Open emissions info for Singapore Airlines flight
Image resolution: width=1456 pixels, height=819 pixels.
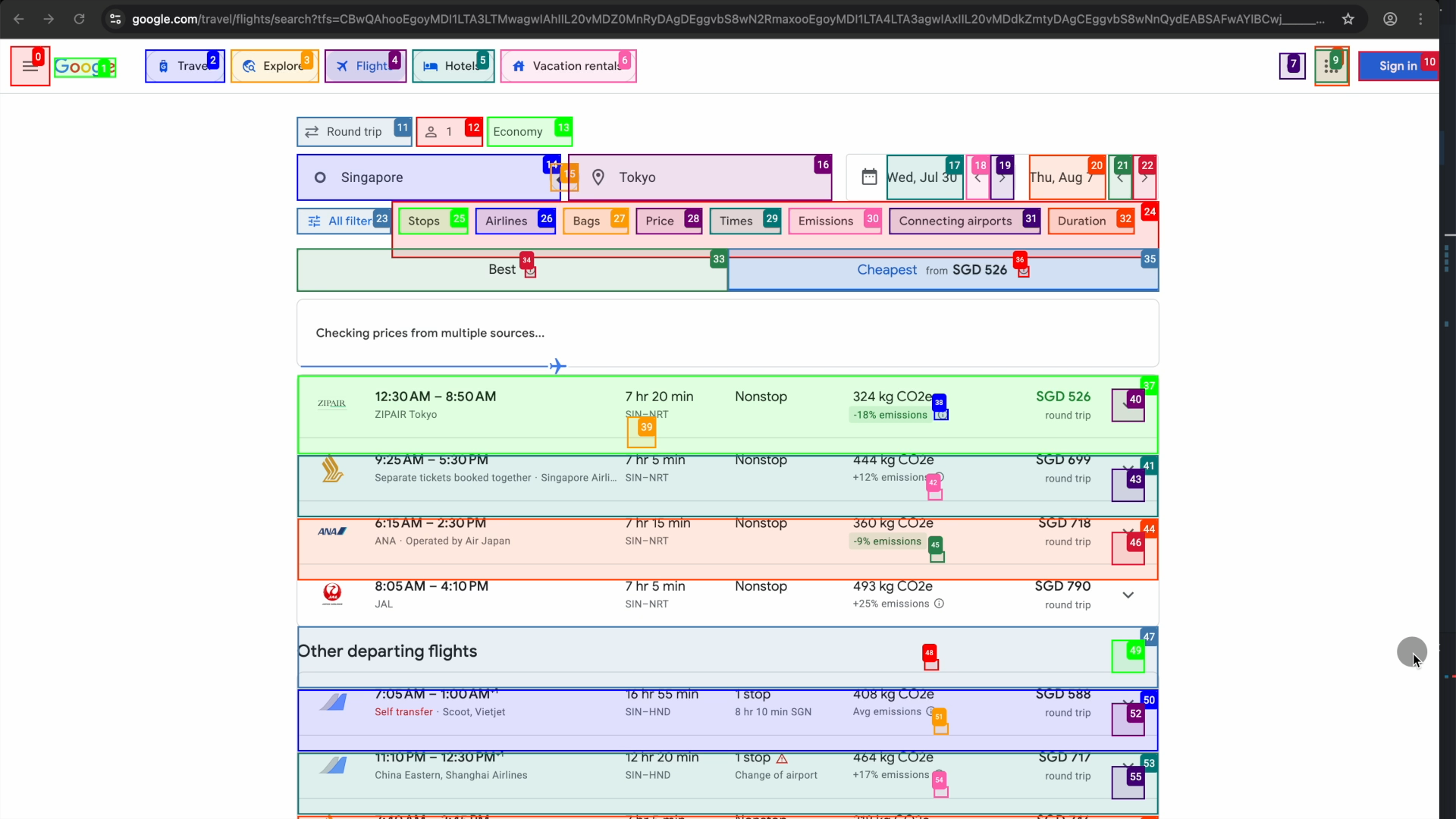click(x=939, y=478)
